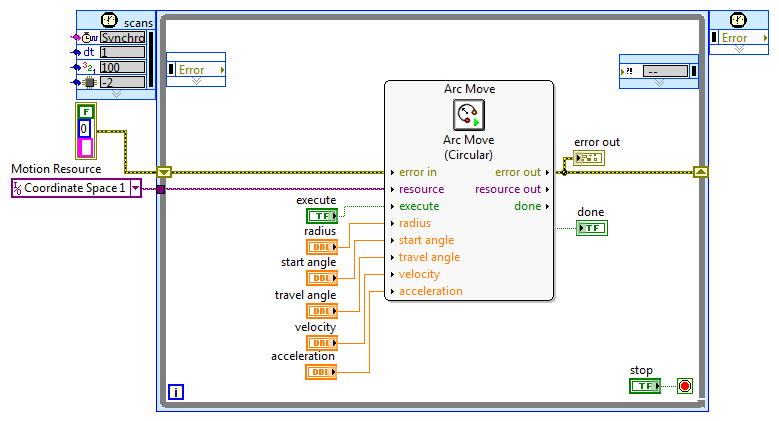This screenshot has width=779, height=421.
Task: Click the pink string in error cluster constant
Action: (x=85, y=147)
